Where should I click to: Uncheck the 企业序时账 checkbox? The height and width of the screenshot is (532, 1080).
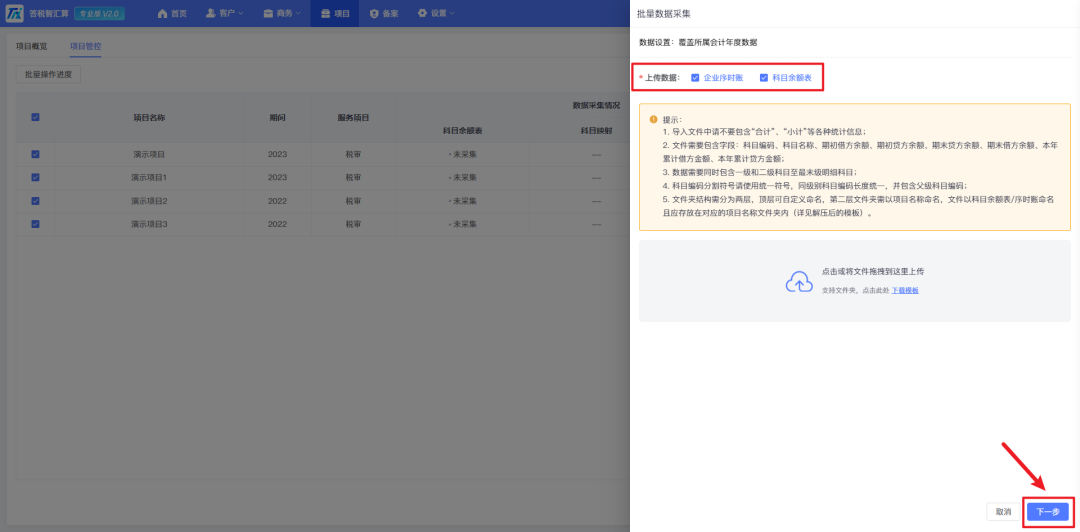pos(695,78)
